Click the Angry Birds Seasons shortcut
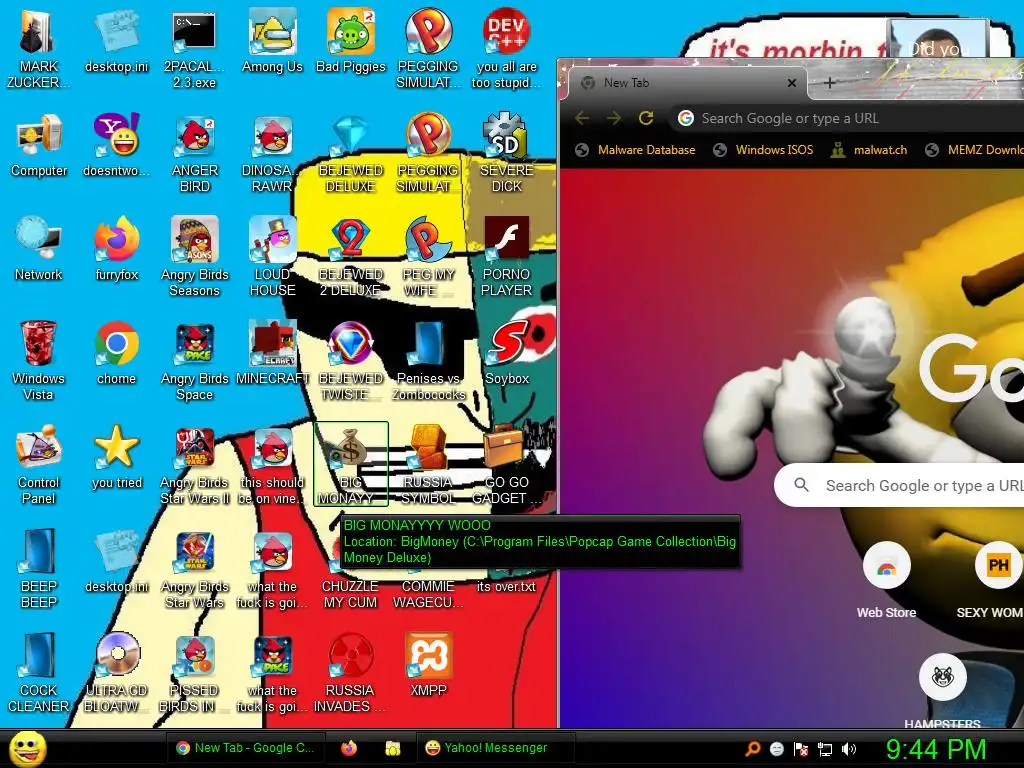This screenshot has height=768, width=1024. click(x=195, y=257)
